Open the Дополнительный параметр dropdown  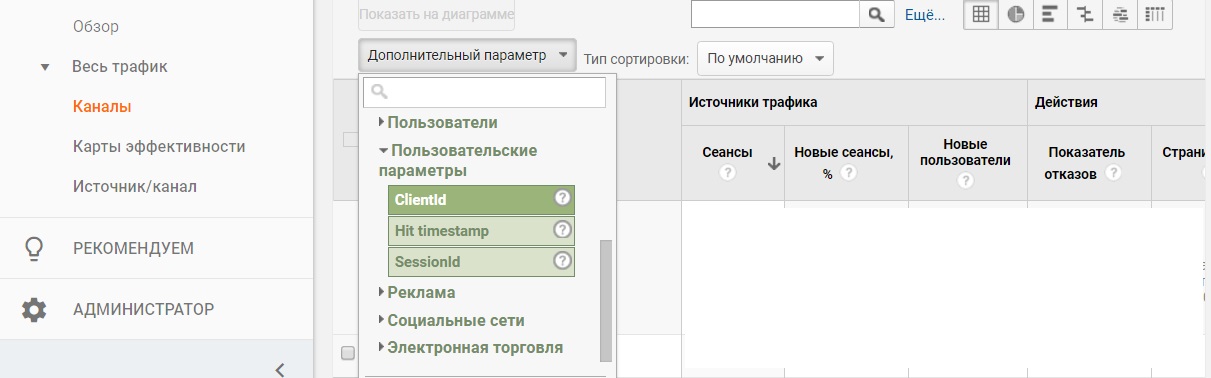click(467, 56)
